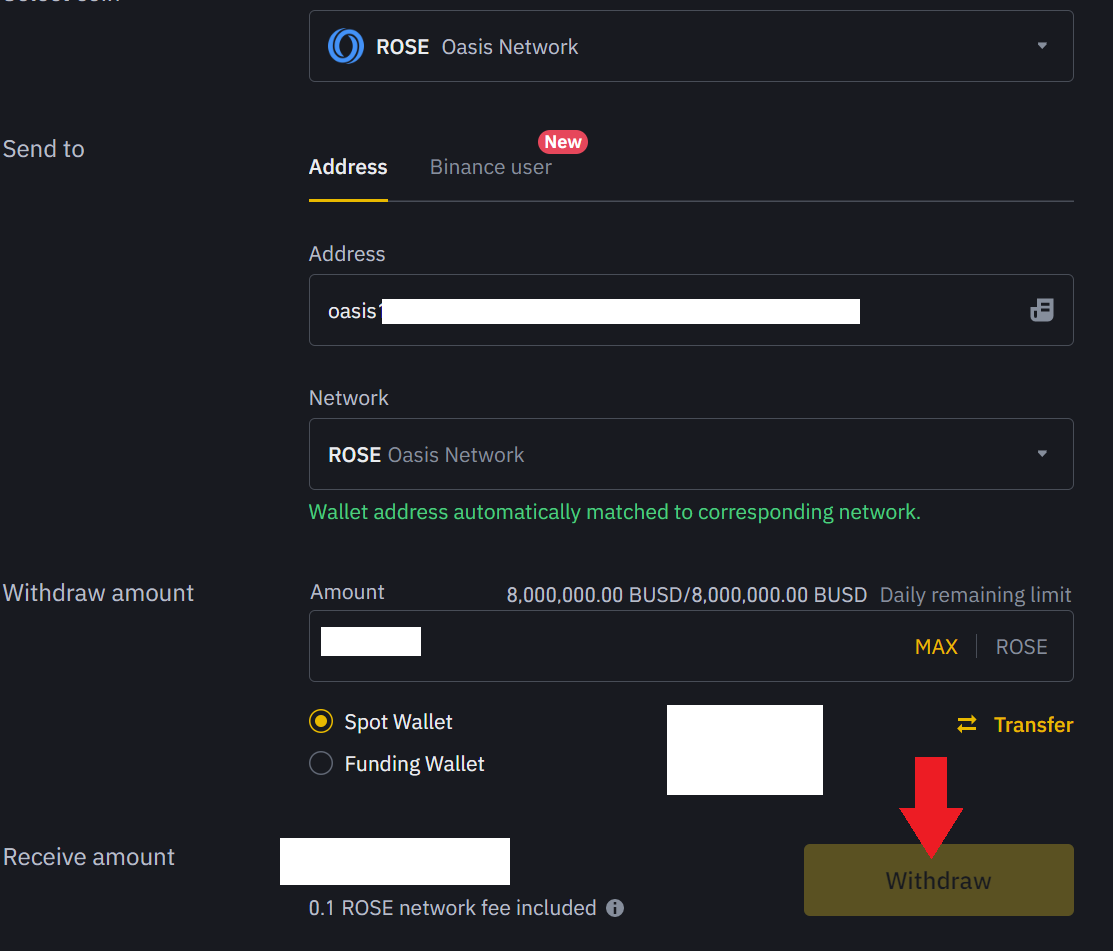Viewport: 1113px width, 951px height.
Task: Select the Spot Wallet radio button
Action: click(321, 721)
